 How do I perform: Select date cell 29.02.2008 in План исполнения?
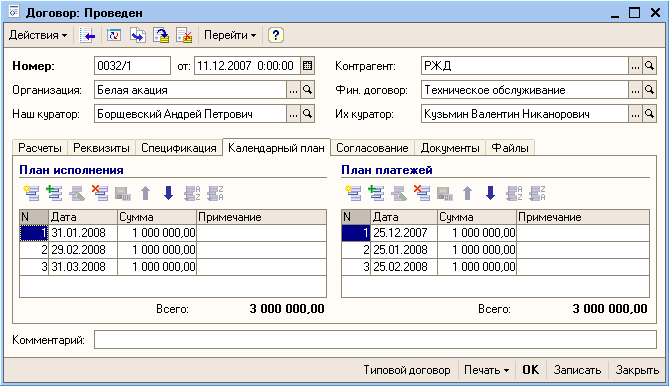83,250
